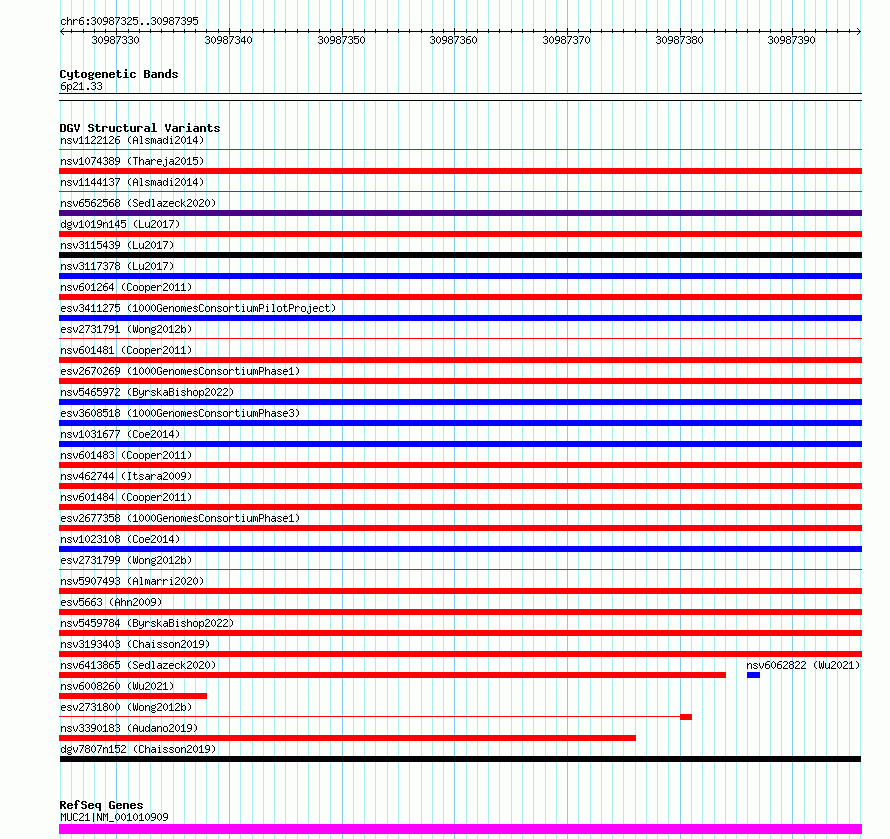Select the small blue nsv6062822 bar
Screen dimensions: 890x839
[x=753, y=675]
